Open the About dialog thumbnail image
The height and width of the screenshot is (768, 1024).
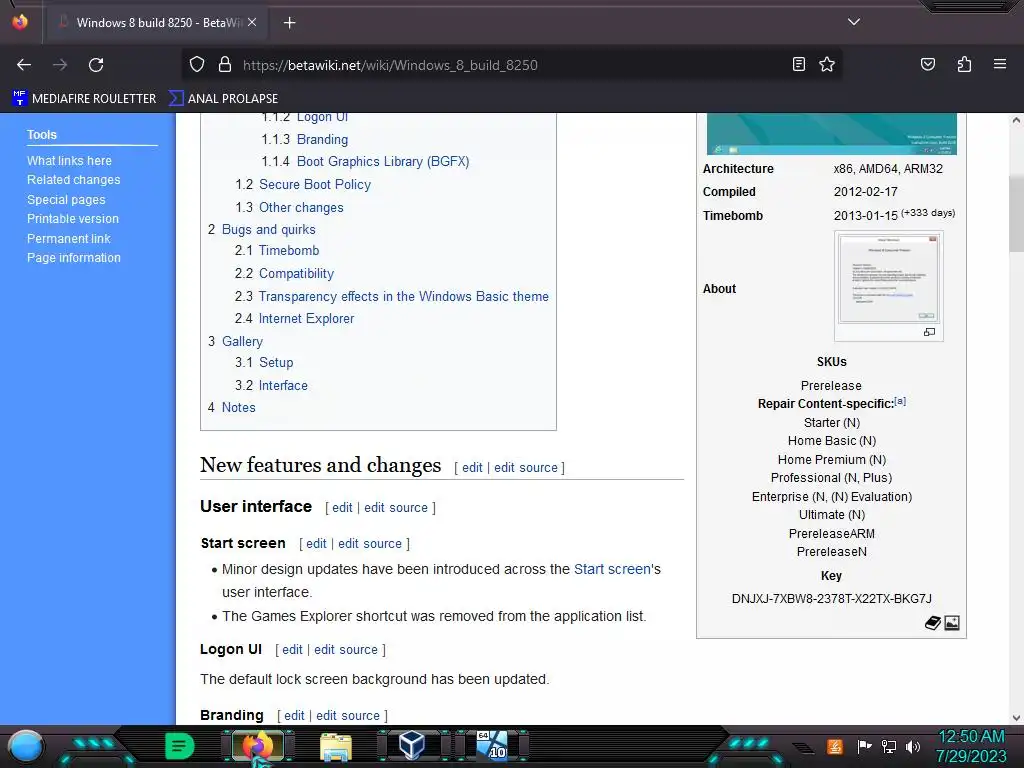[x=888, y=280]
